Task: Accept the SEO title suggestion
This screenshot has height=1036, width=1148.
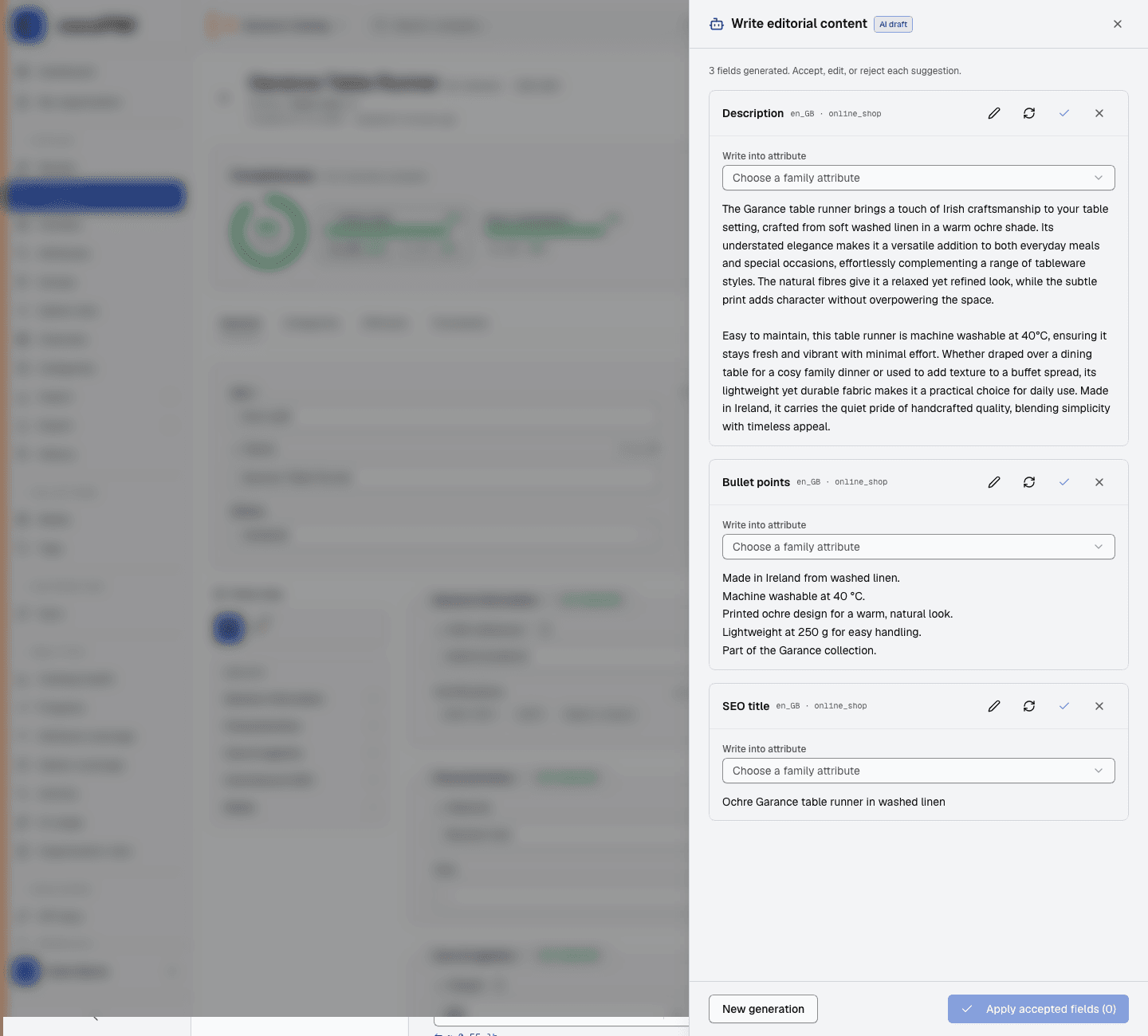Action: click(x=1064, y=706)
